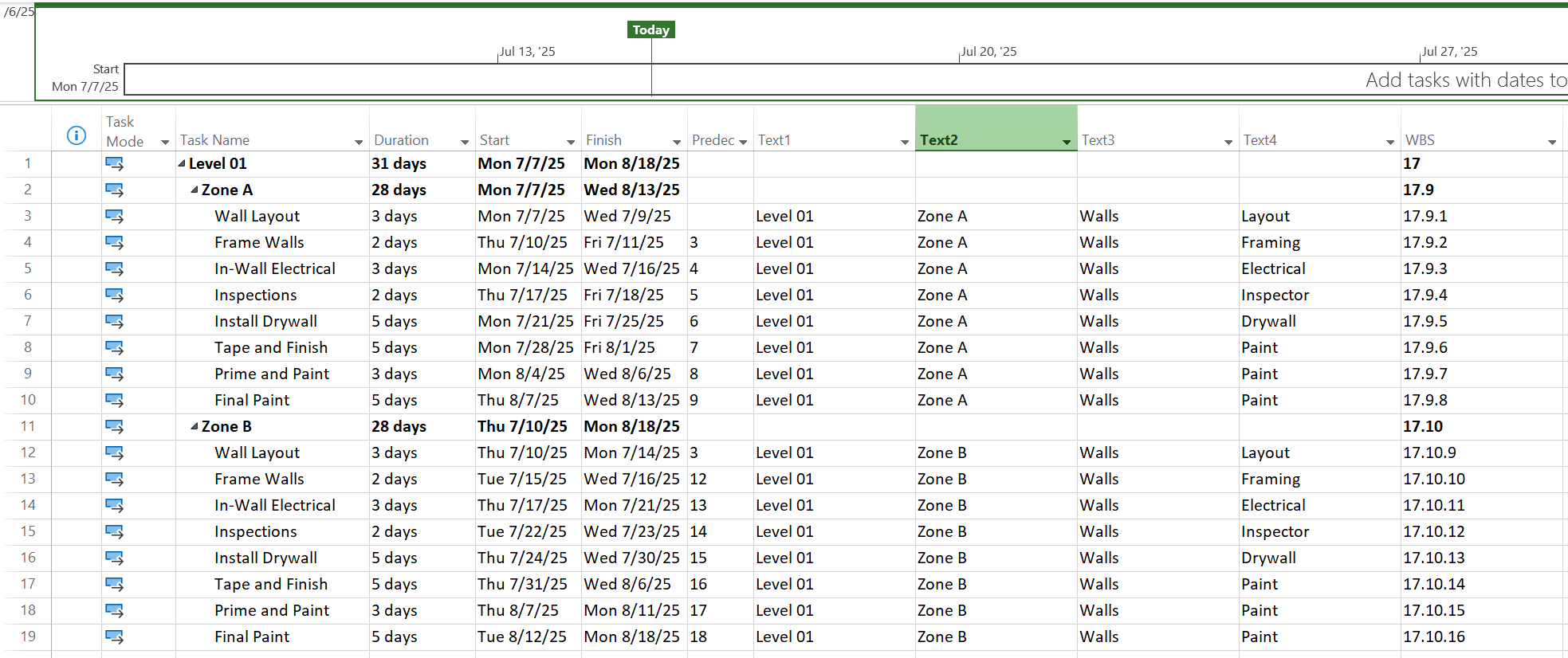The width and height of the screenshot is (1568, 658).
Task: Click Task Mode icon in row 14 In-Wall Electrical
Action: click(115, 505)
